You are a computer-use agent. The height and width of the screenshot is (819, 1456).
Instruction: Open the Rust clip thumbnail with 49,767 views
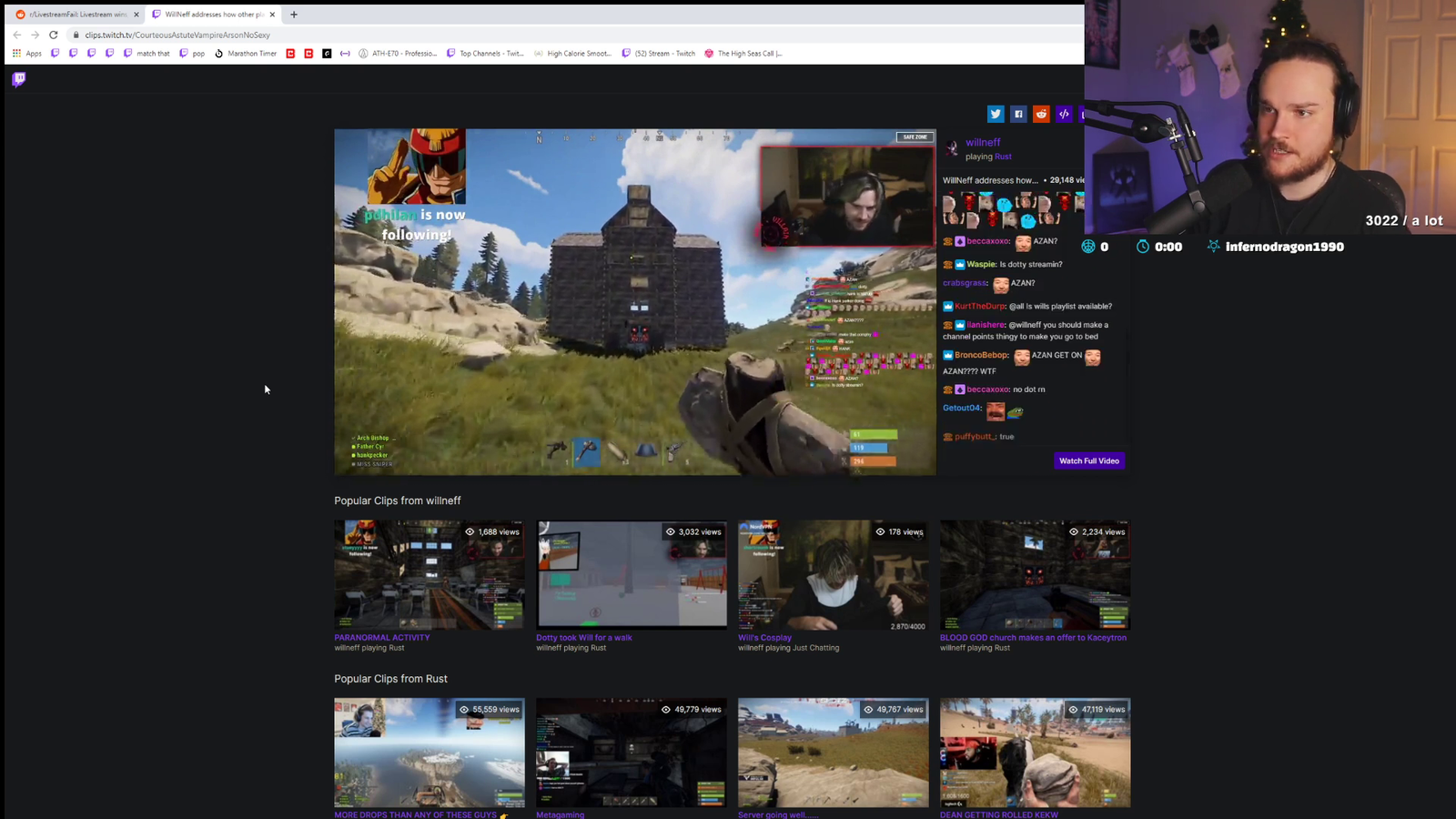click(x=834, y=753)
